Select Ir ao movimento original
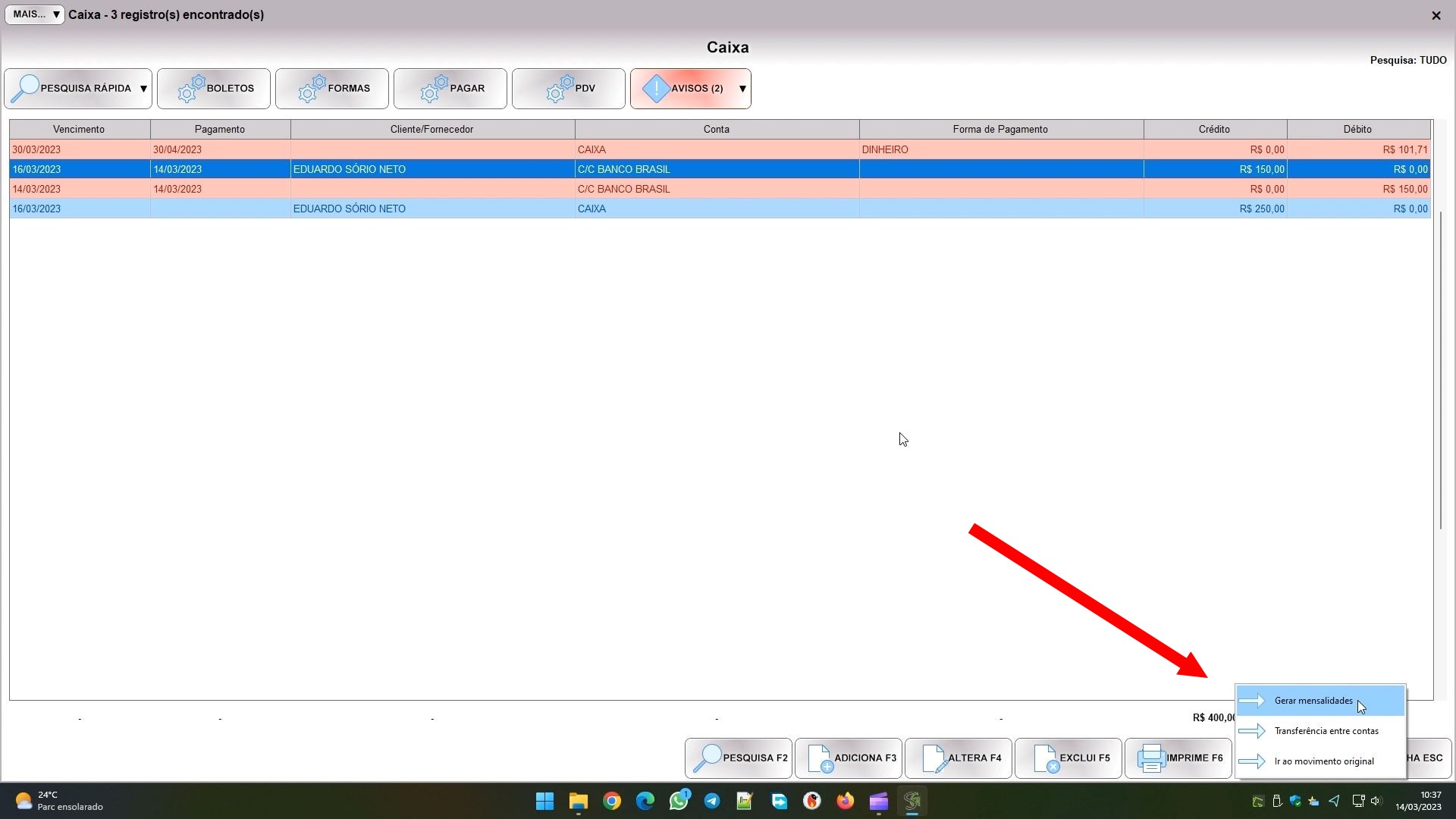The width and height of the screenshot is (1456, 819). click(x=1323, y=761)
